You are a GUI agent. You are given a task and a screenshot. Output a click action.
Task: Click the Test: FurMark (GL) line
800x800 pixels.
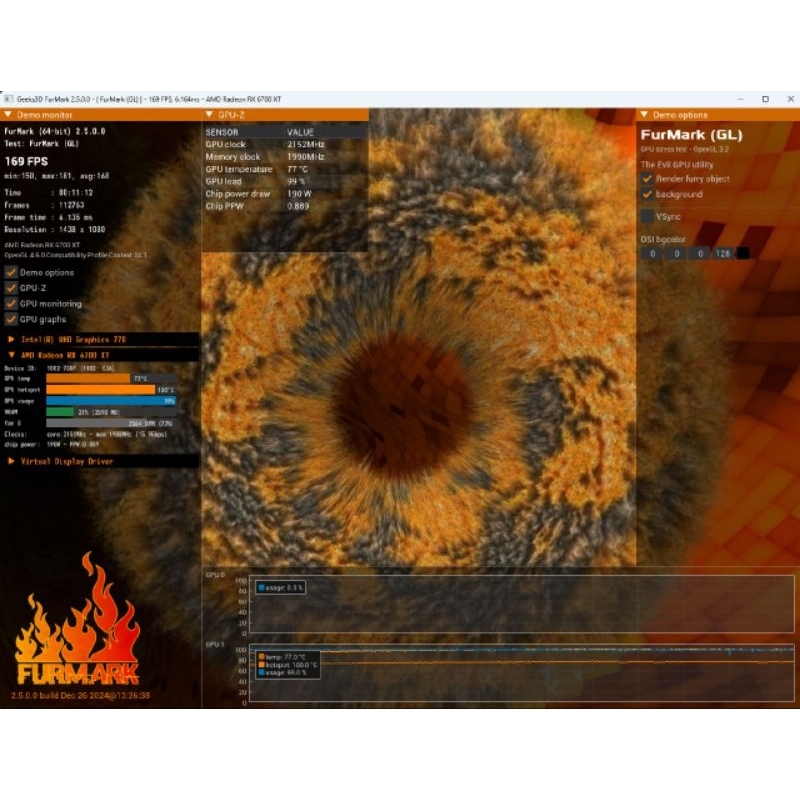click(41, 144)
